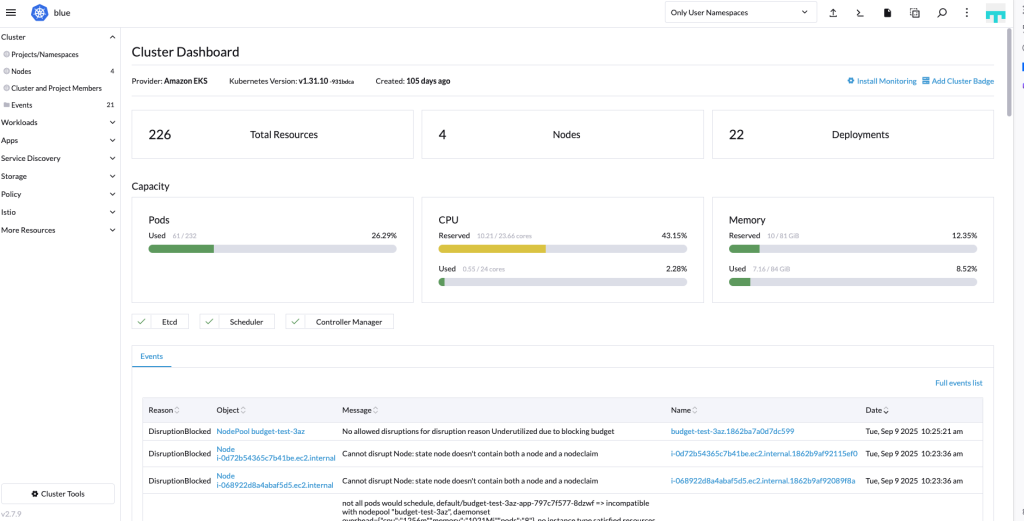Click the download KubeConfig file icon

click(886, 13)
